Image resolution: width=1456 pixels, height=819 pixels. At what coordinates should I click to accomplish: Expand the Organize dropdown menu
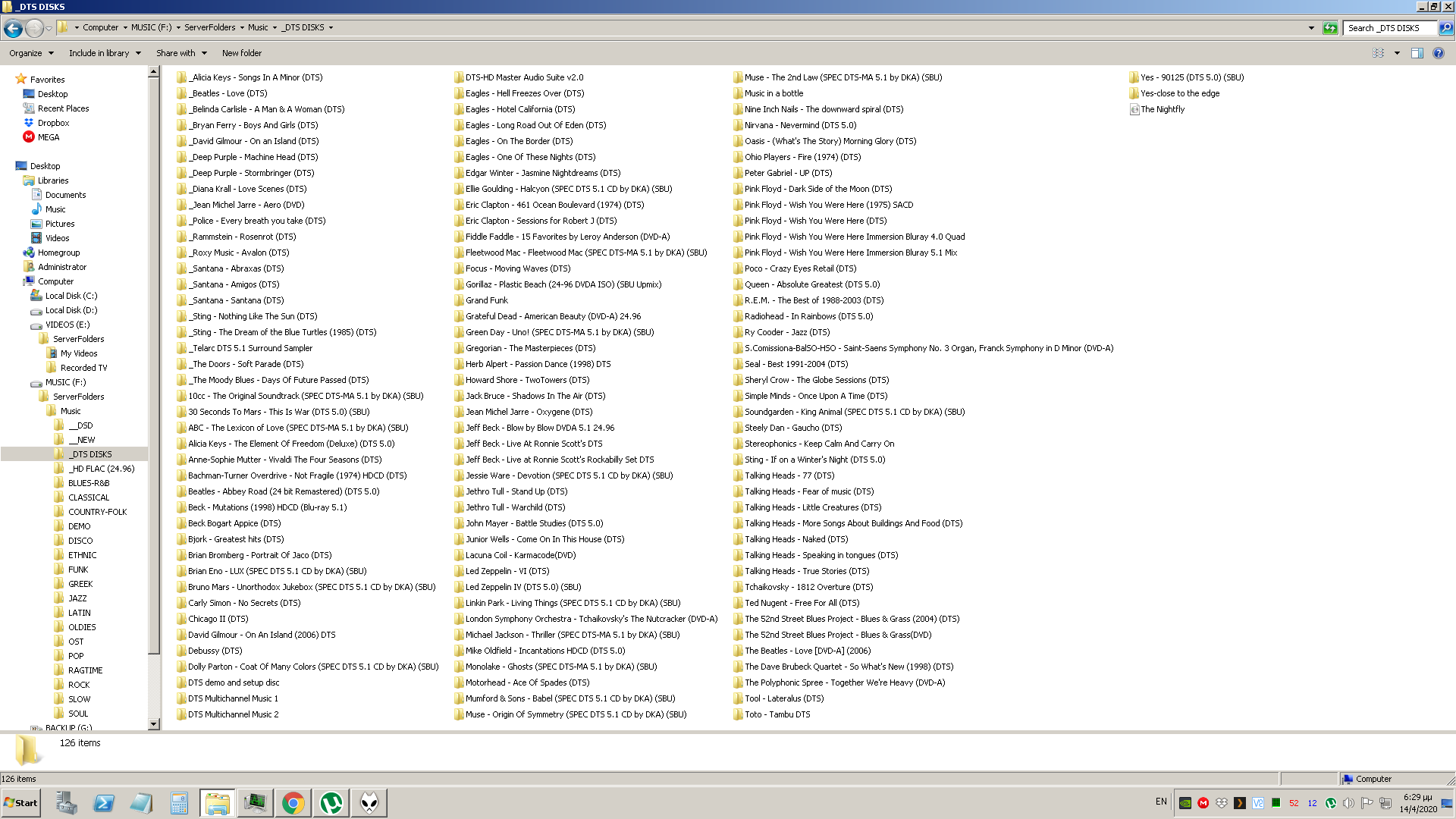(31, 53)
